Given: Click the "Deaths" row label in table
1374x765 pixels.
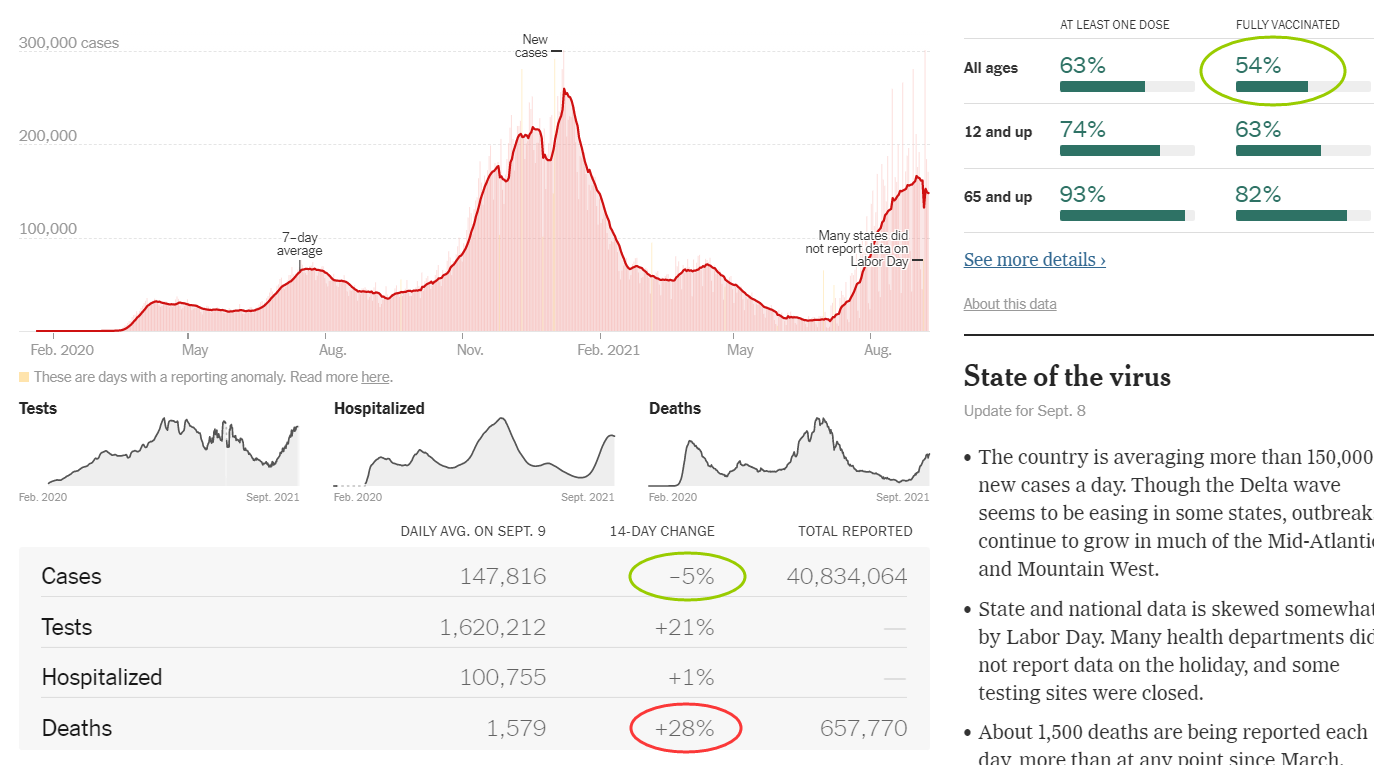Looking at the screenshot, I should pyautogui.click(x=77, y=728).
